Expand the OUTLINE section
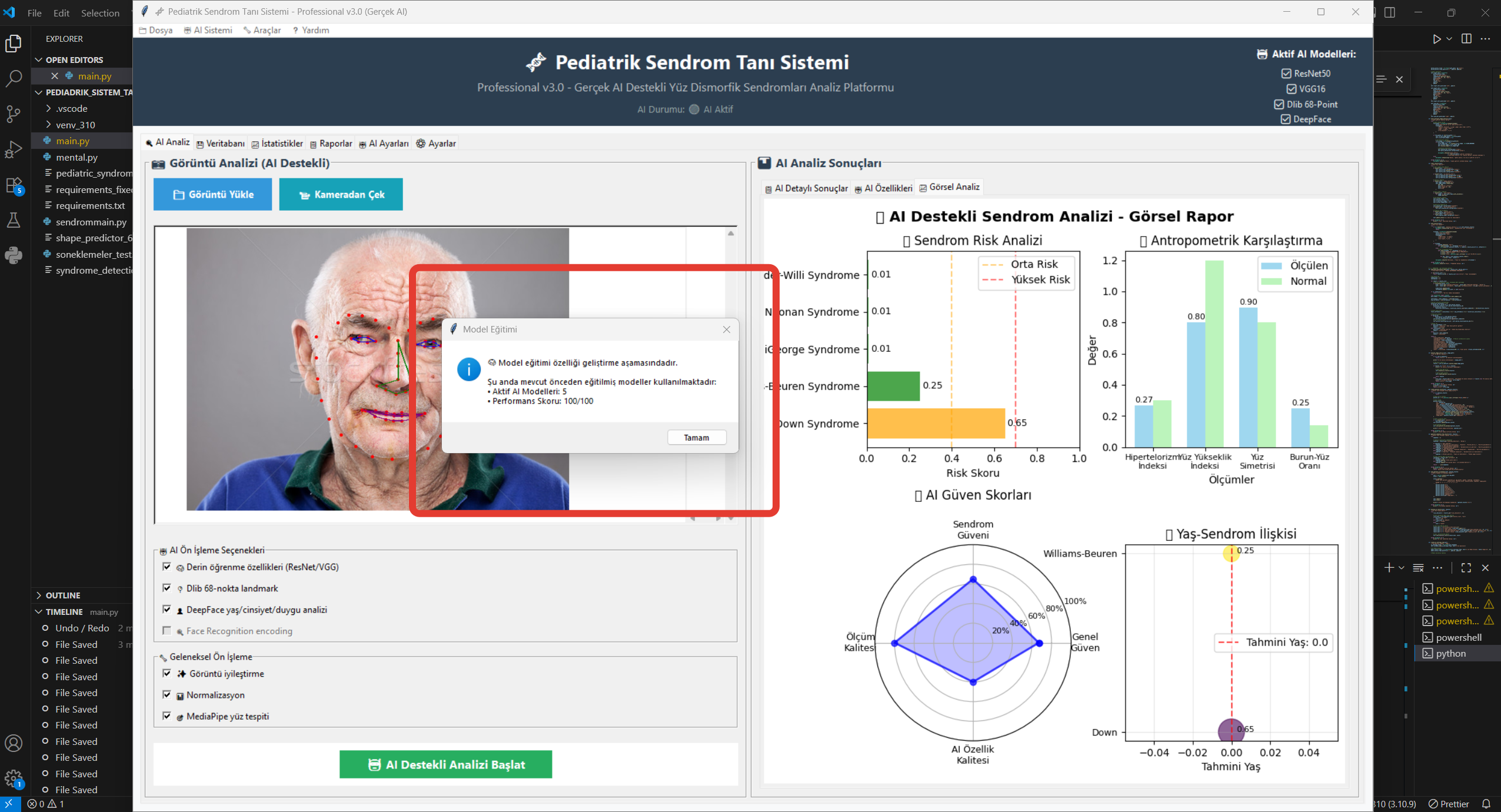 (62, 595)
